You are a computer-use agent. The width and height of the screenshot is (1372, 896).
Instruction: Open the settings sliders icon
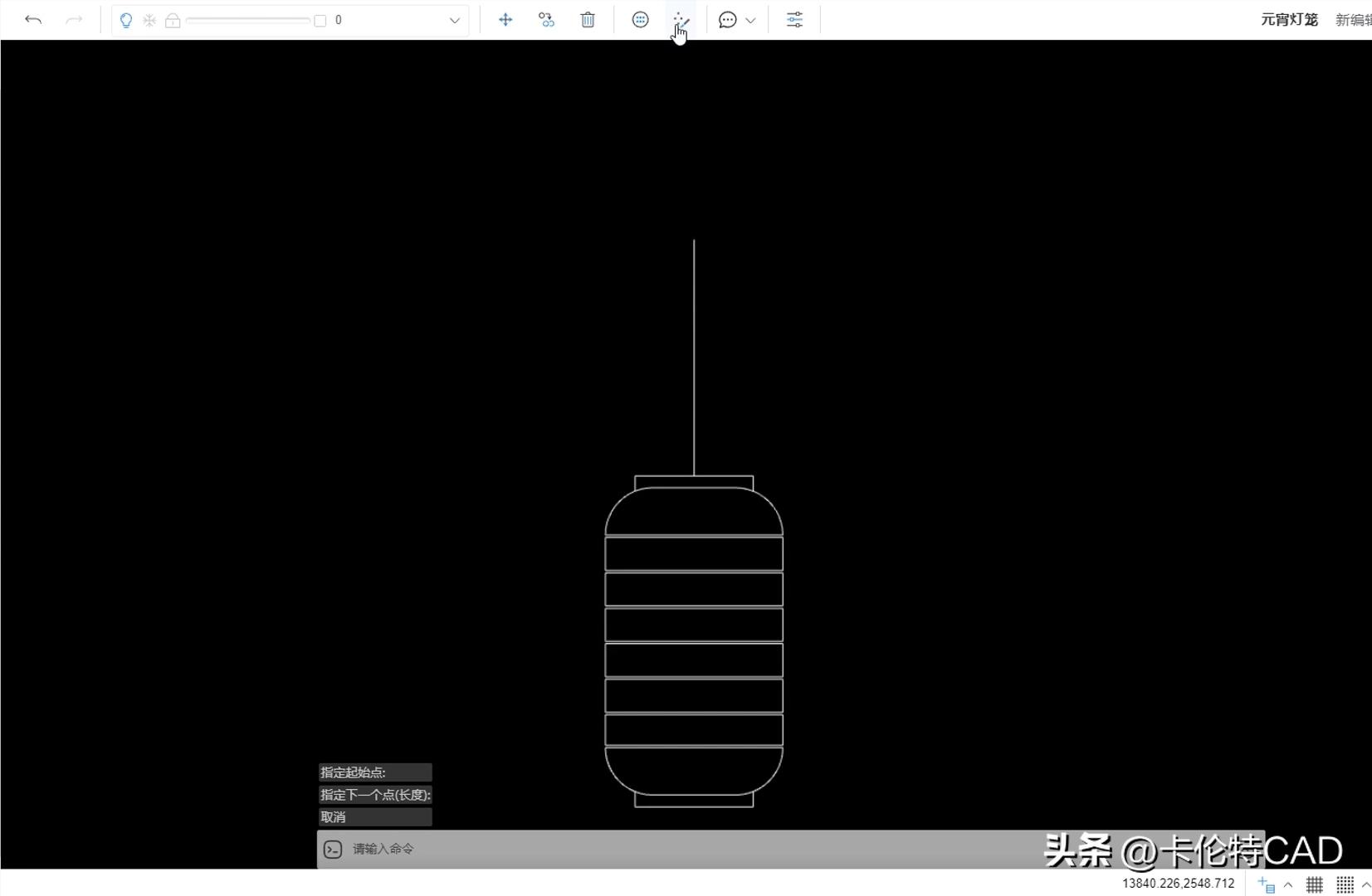pos(794,20)
